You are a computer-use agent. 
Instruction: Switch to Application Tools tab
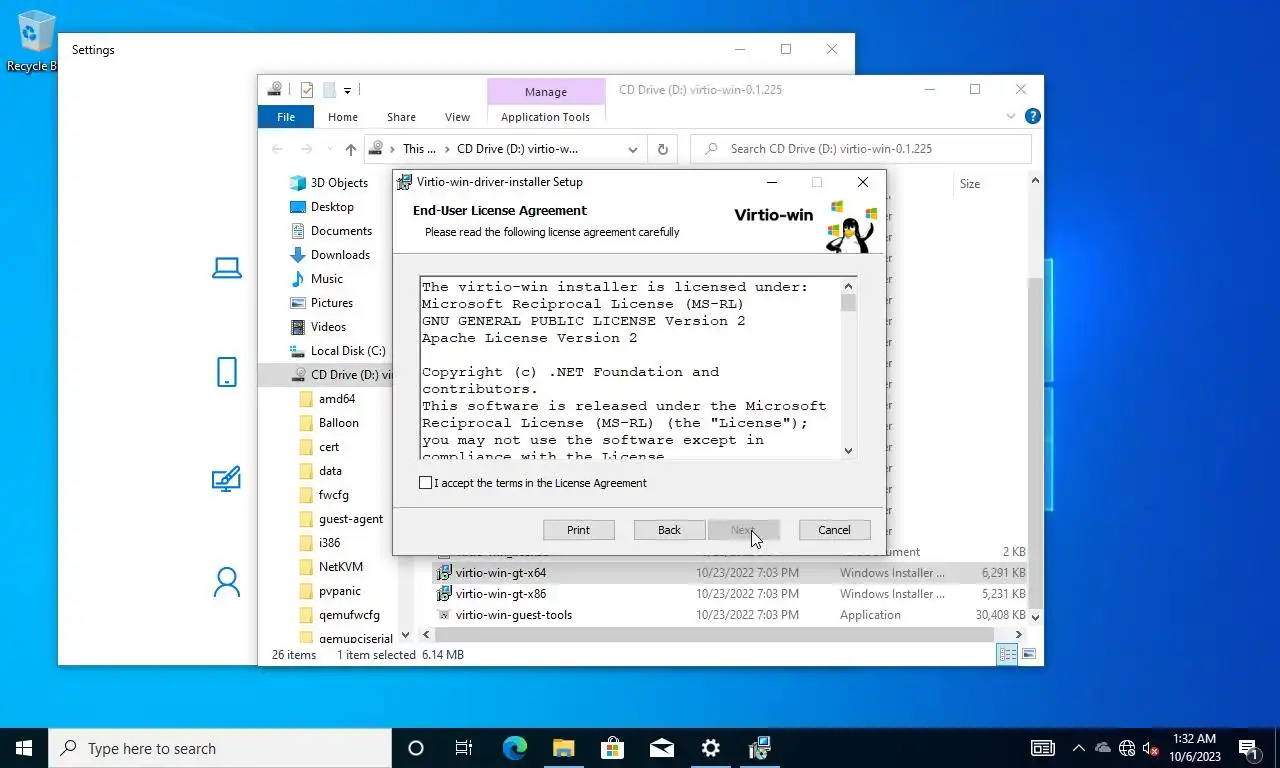pyautogui.click(x=545, y=117)
